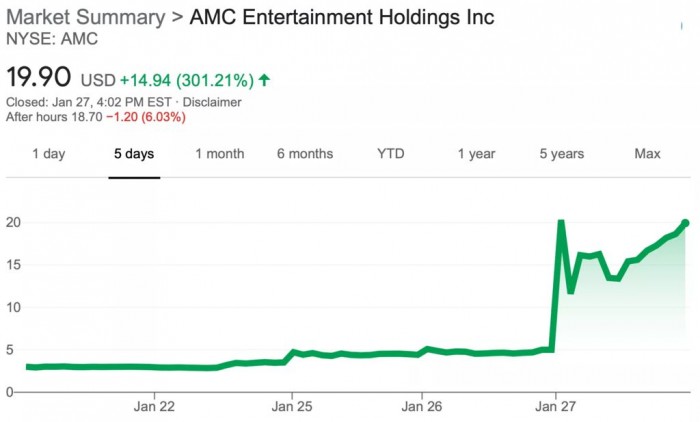This screenshot has height=422, width=700.
Task: Click the AMC Entertainment Holdings Inc title
Action: point(342,17)
